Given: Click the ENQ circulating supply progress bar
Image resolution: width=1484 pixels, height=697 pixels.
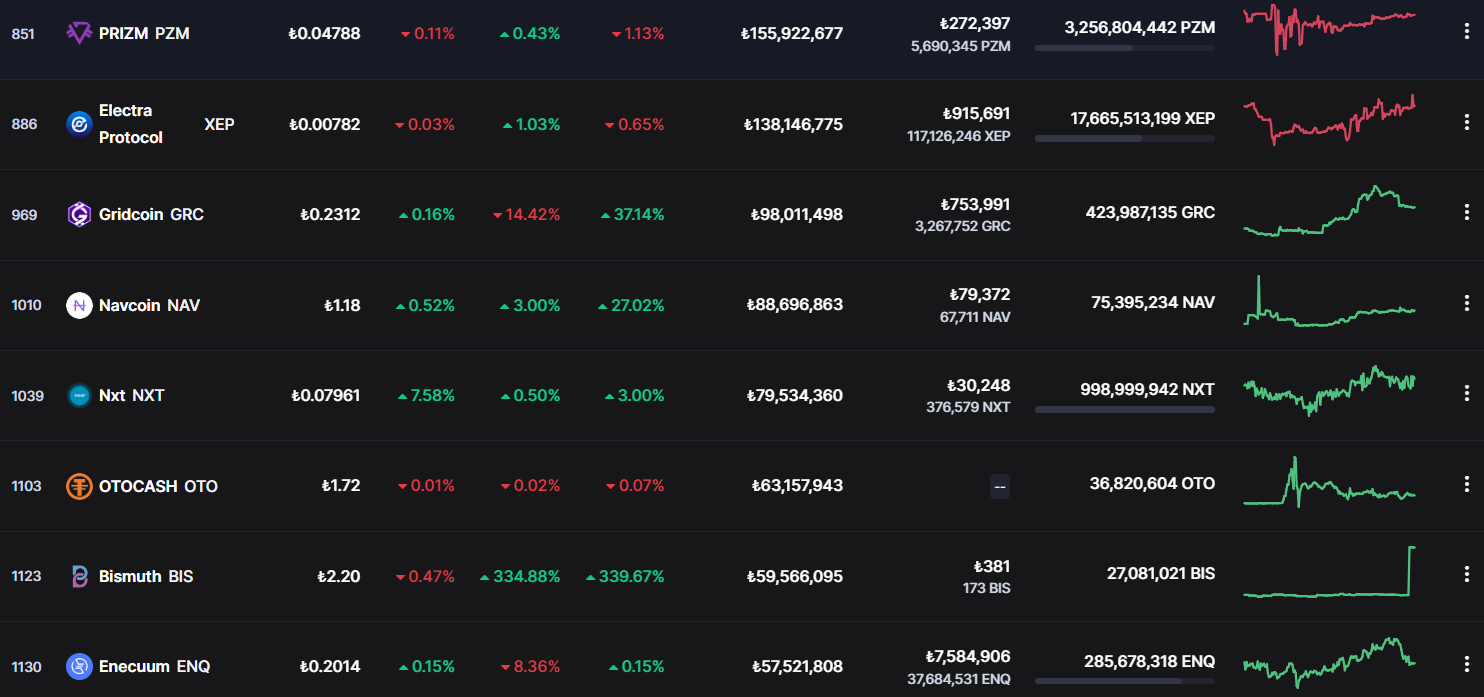Looking at the screenshot, I should [x=1125, y=681].
